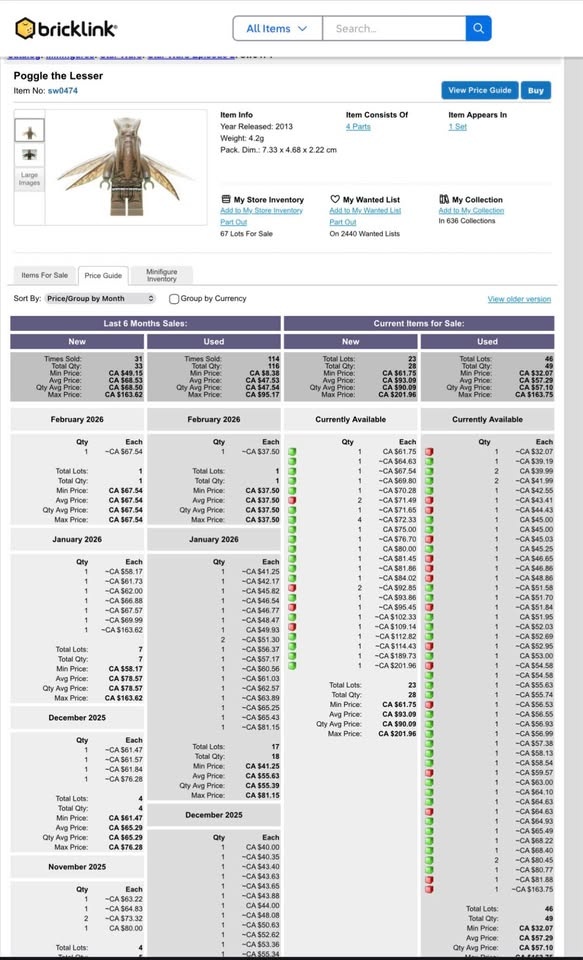Click red cube beside New ~CA $109.14 listing
Screen dimensions: 583x960
click(292, 627)
